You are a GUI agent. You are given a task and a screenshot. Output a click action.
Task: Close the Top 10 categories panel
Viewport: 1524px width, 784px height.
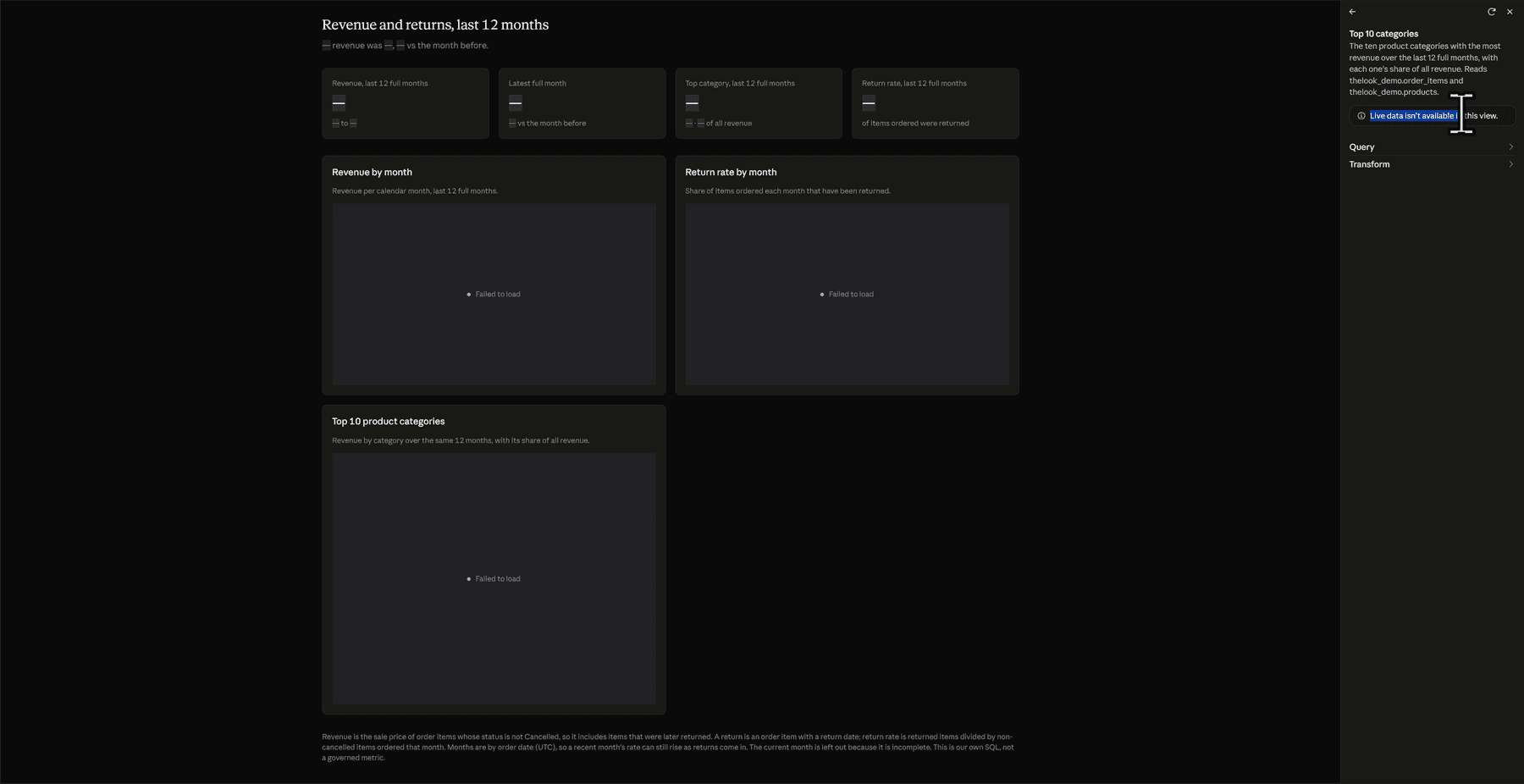pyautogui.click(x=1510, y=12)
